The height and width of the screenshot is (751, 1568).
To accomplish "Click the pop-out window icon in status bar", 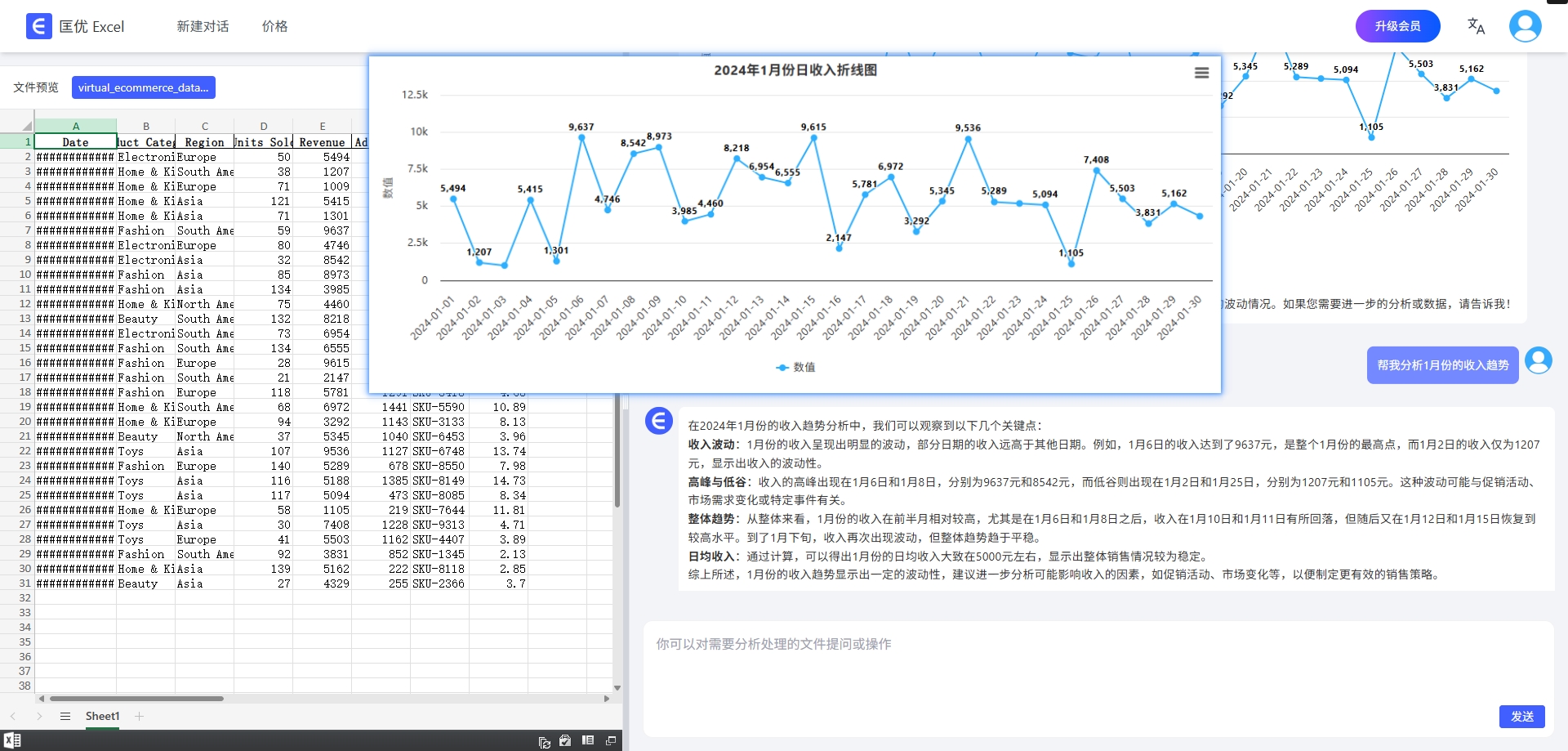I will pyautogui.click(x=611, y=740).
